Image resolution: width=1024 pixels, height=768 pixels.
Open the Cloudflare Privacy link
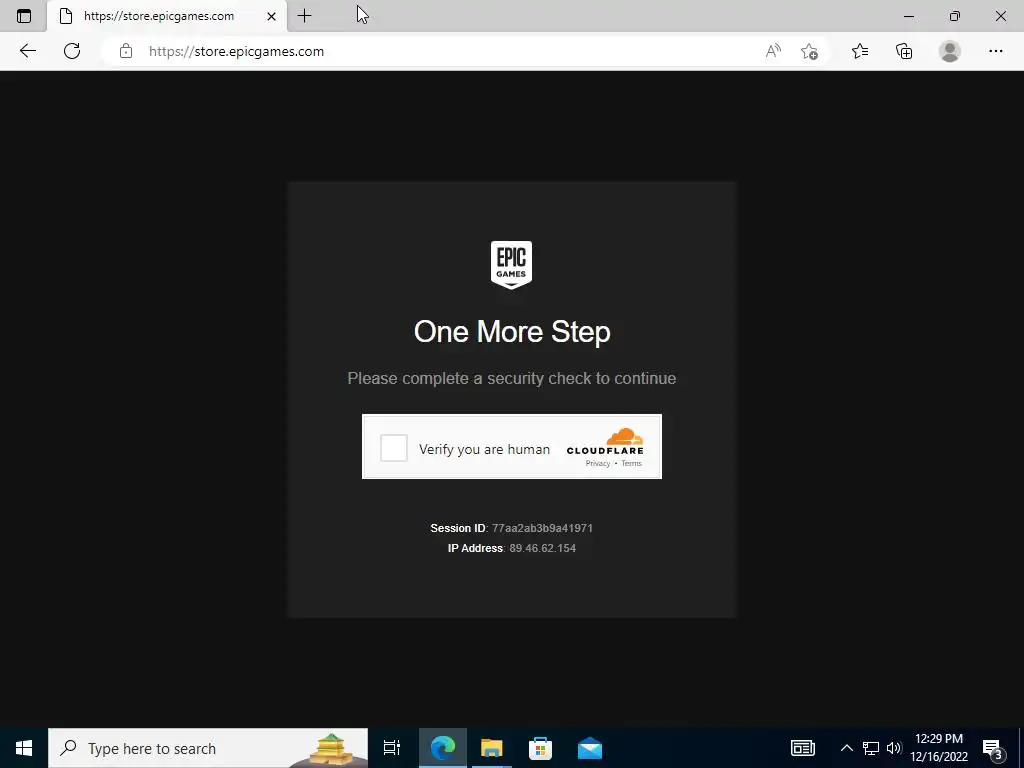(598, 463)
